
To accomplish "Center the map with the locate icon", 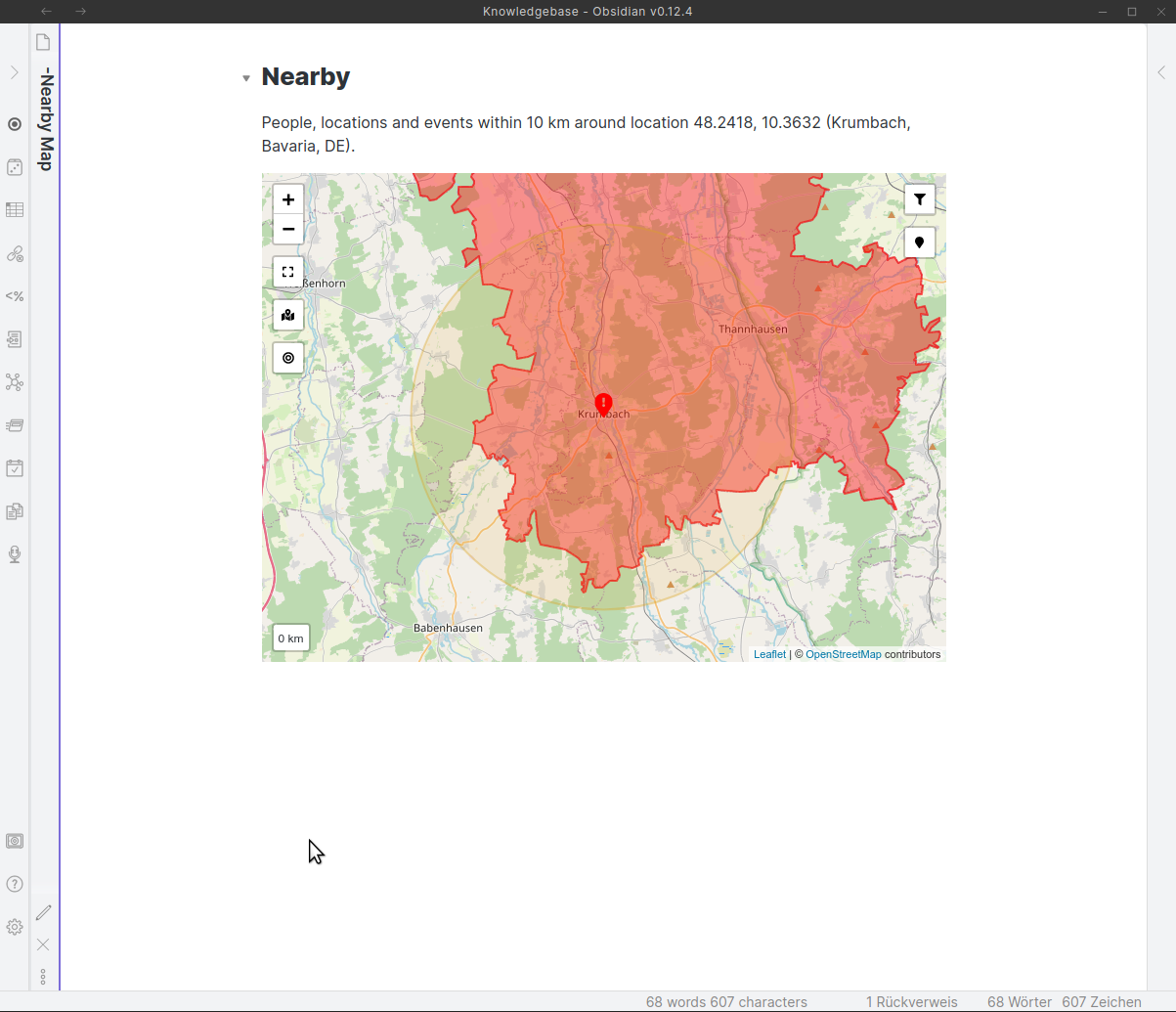I will 288,358.
